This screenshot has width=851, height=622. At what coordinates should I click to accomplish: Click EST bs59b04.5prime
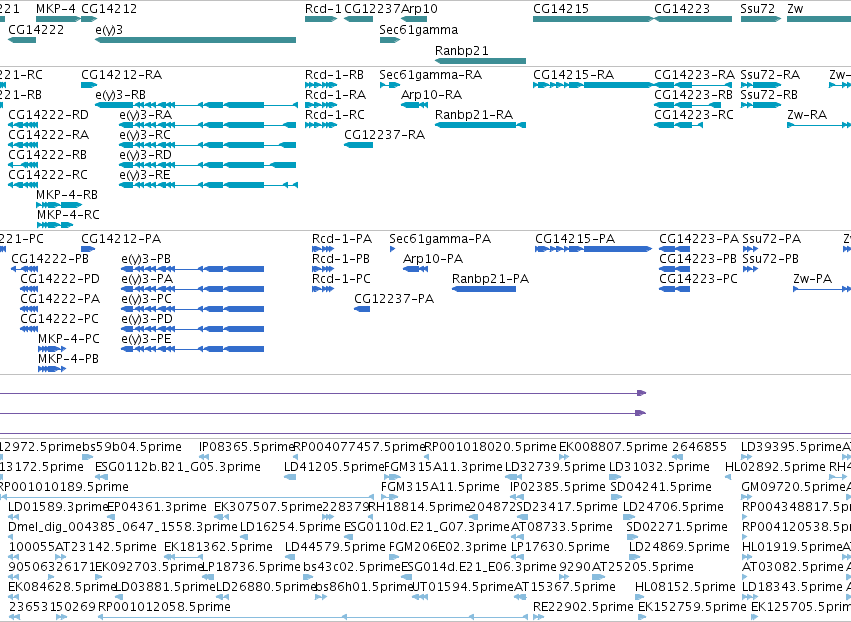[132, 447]
